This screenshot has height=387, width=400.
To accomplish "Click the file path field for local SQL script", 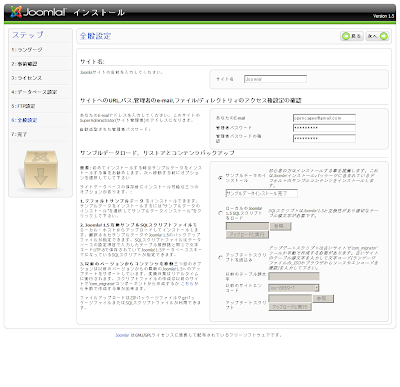I will point(247,226).
